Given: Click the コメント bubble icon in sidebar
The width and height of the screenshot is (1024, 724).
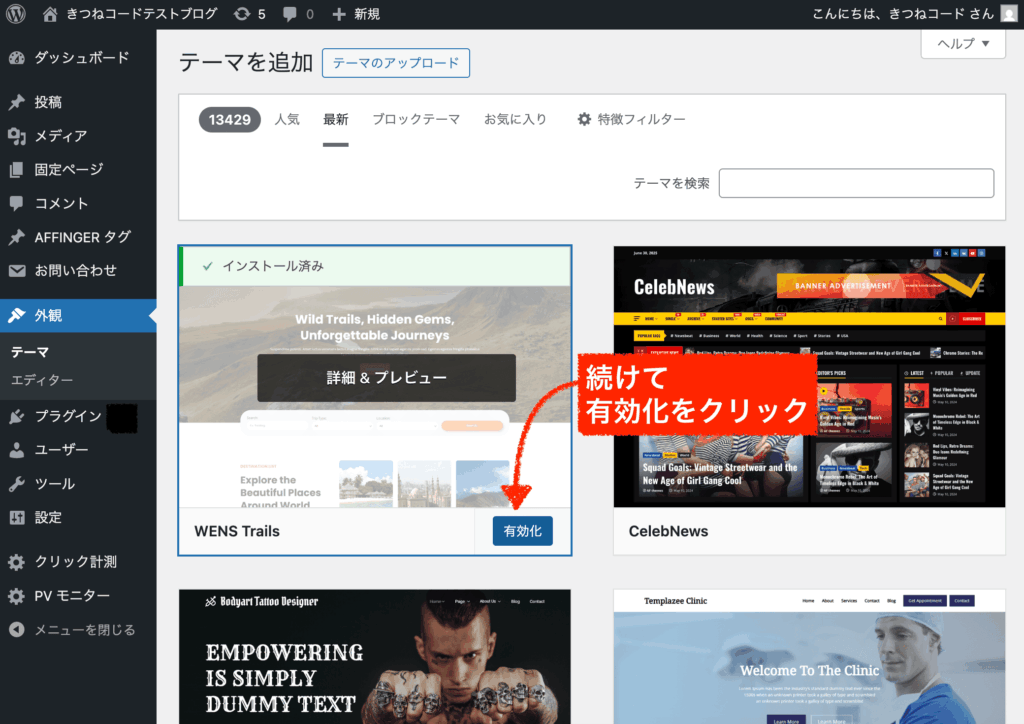Looking at the screenshot, I should [17, 203].
